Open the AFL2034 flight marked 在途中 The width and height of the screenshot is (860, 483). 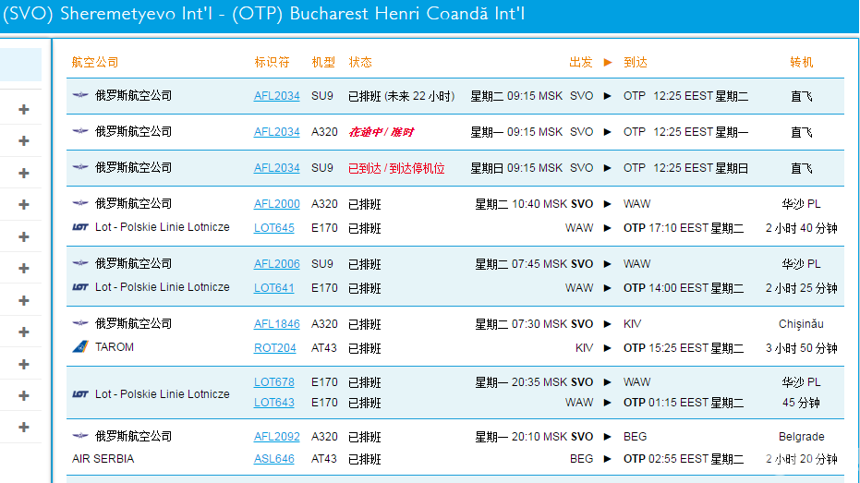click(x=276, y=132)
